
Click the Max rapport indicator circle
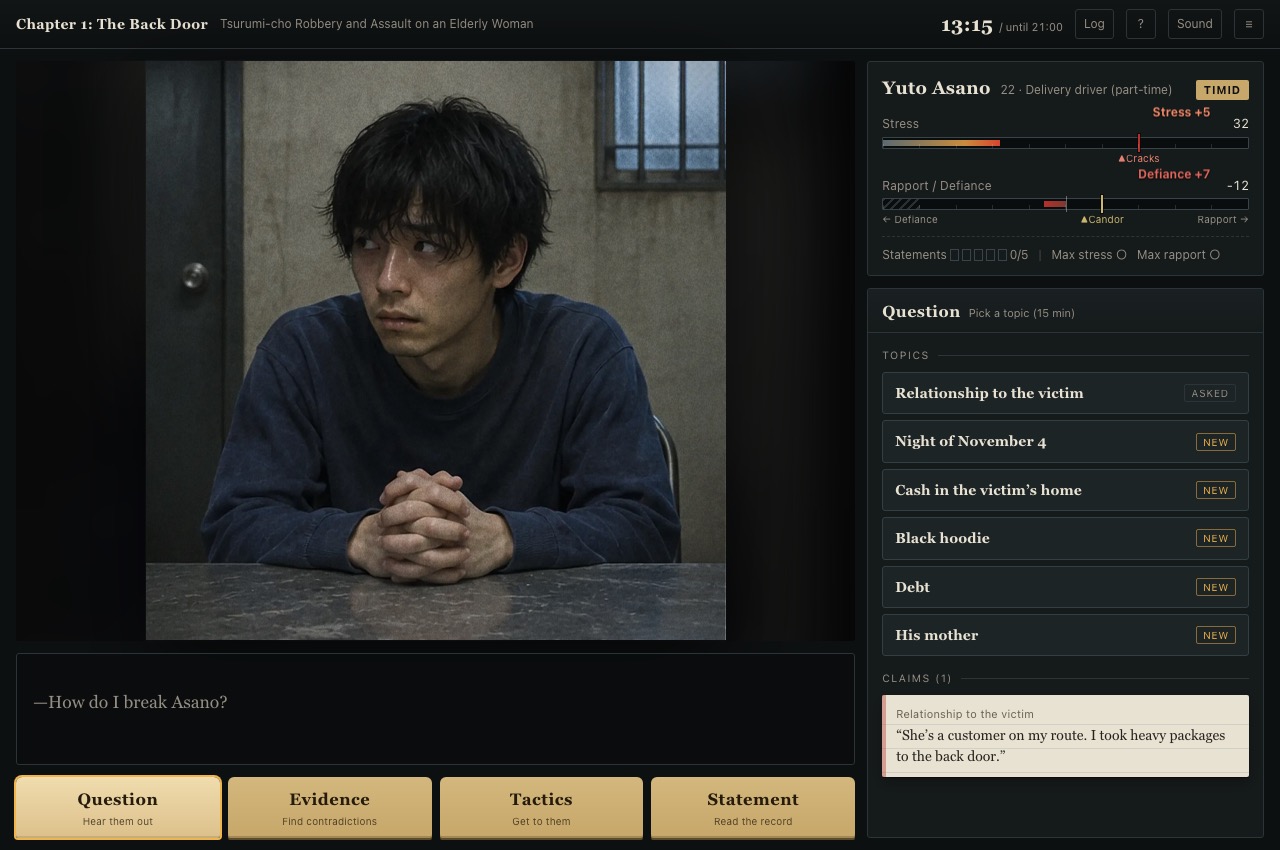[1215, 255]
